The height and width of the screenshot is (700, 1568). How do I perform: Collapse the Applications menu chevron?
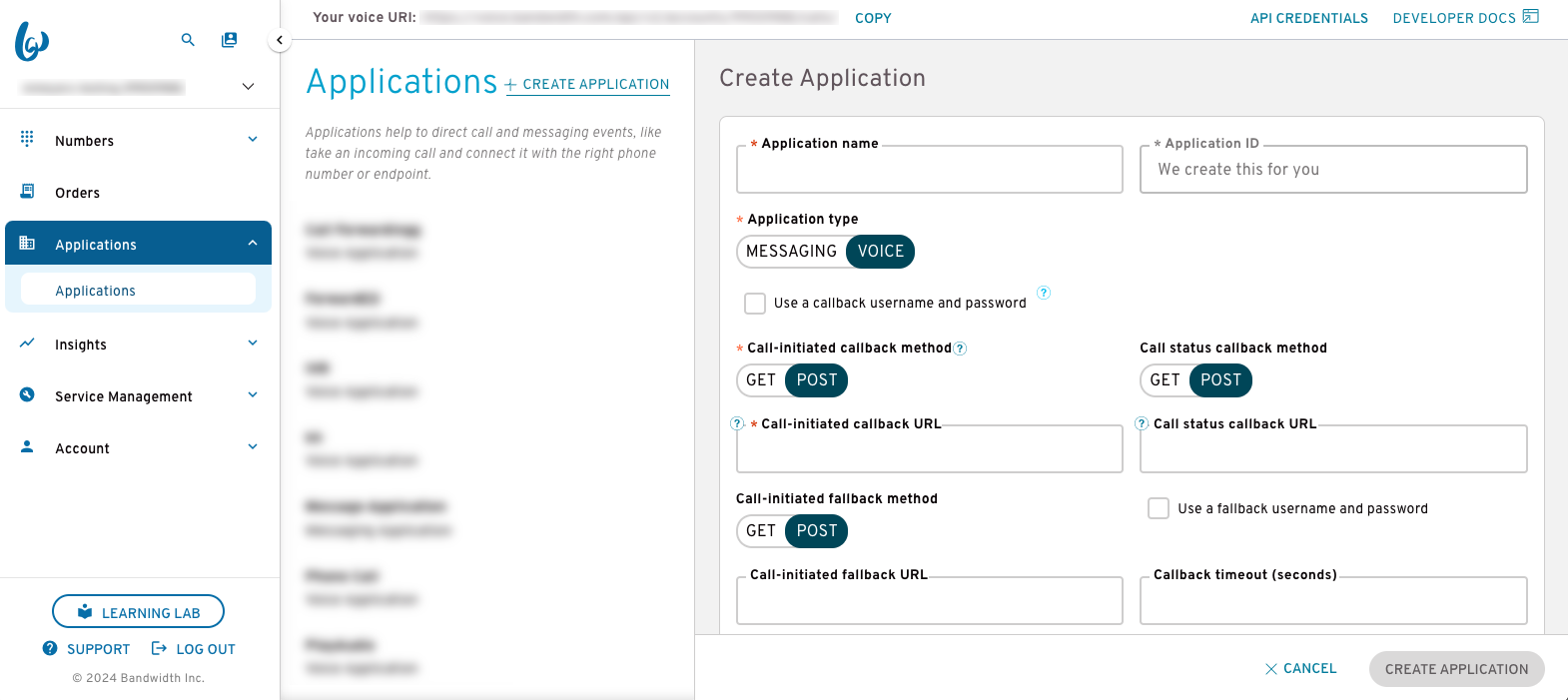pos(253,243)
